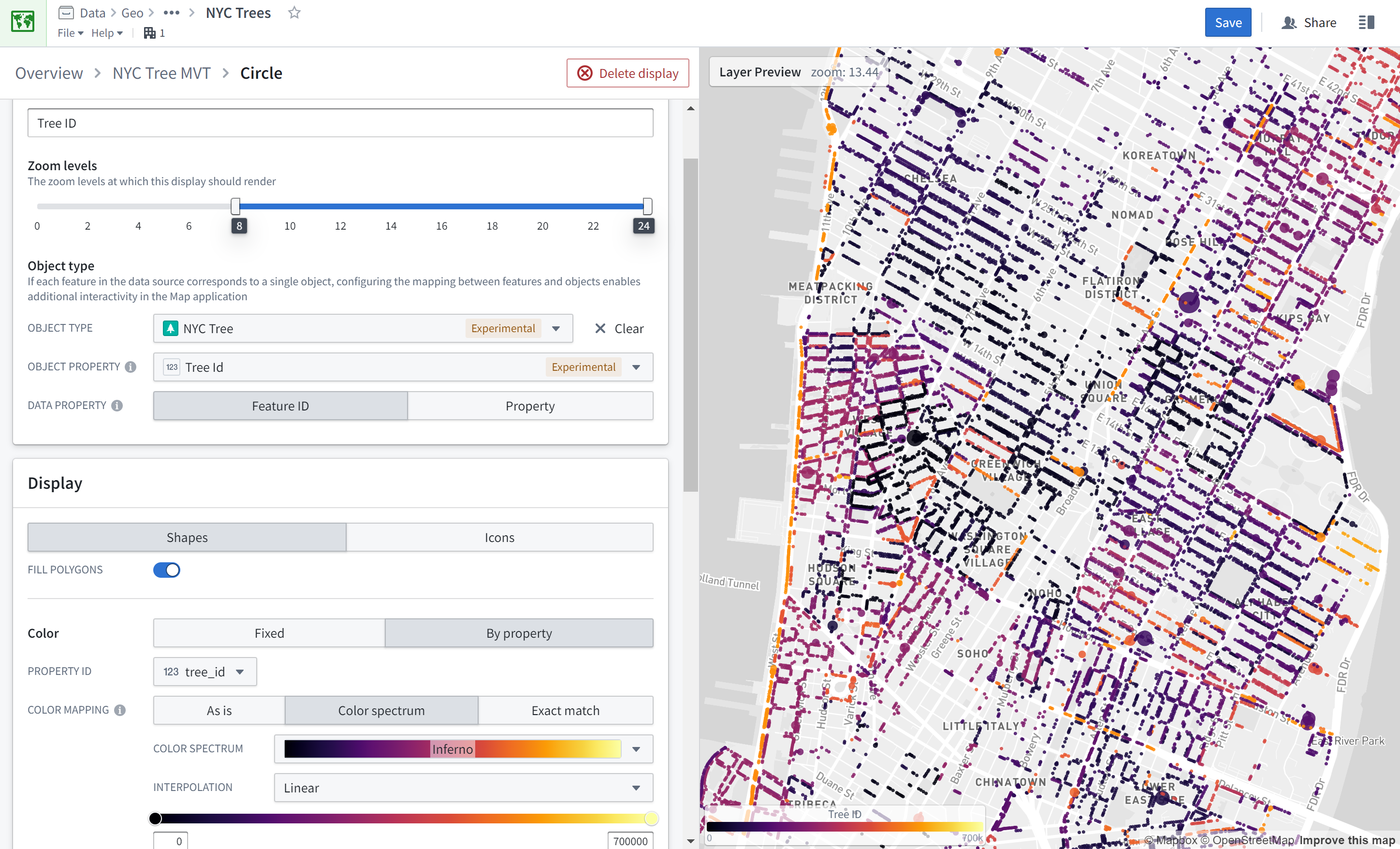Open the right sidebar panel icon
1400x849 pixels.
pyautogui.click(x=1366, y=23)
